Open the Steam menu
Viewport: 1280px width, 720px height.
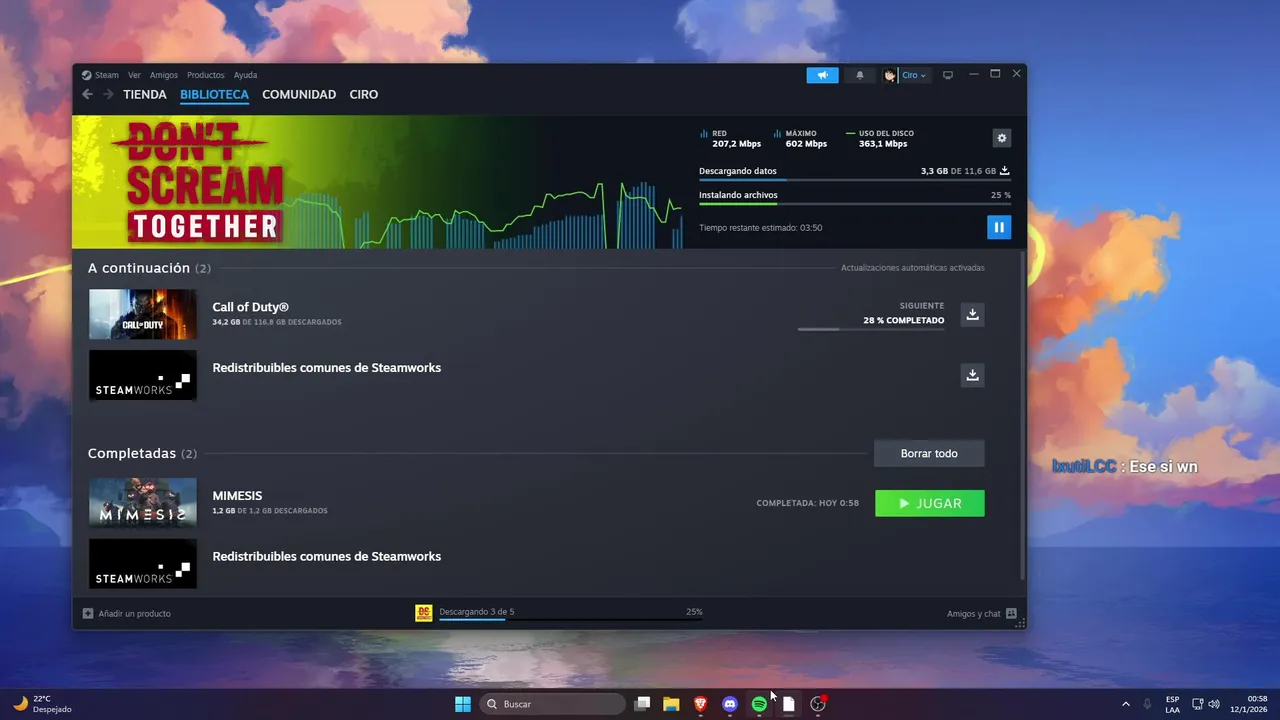(107, 75)
